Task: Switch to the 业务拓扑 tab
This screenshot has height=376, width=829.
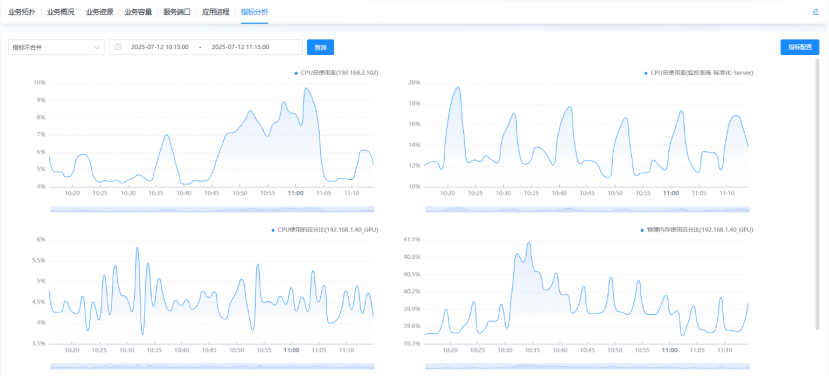Action: (x=22, y=12)
